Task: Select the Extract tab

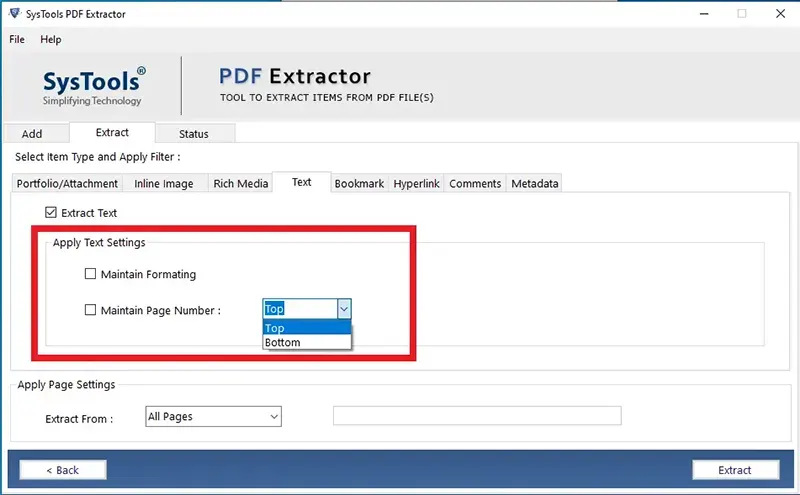Action: click(112, 132)
